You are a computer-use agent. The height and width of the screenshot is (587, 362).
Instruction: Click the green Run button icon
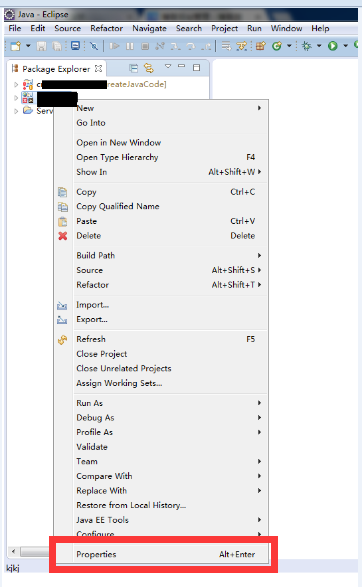pyautogui.click(x=332, y=46)
